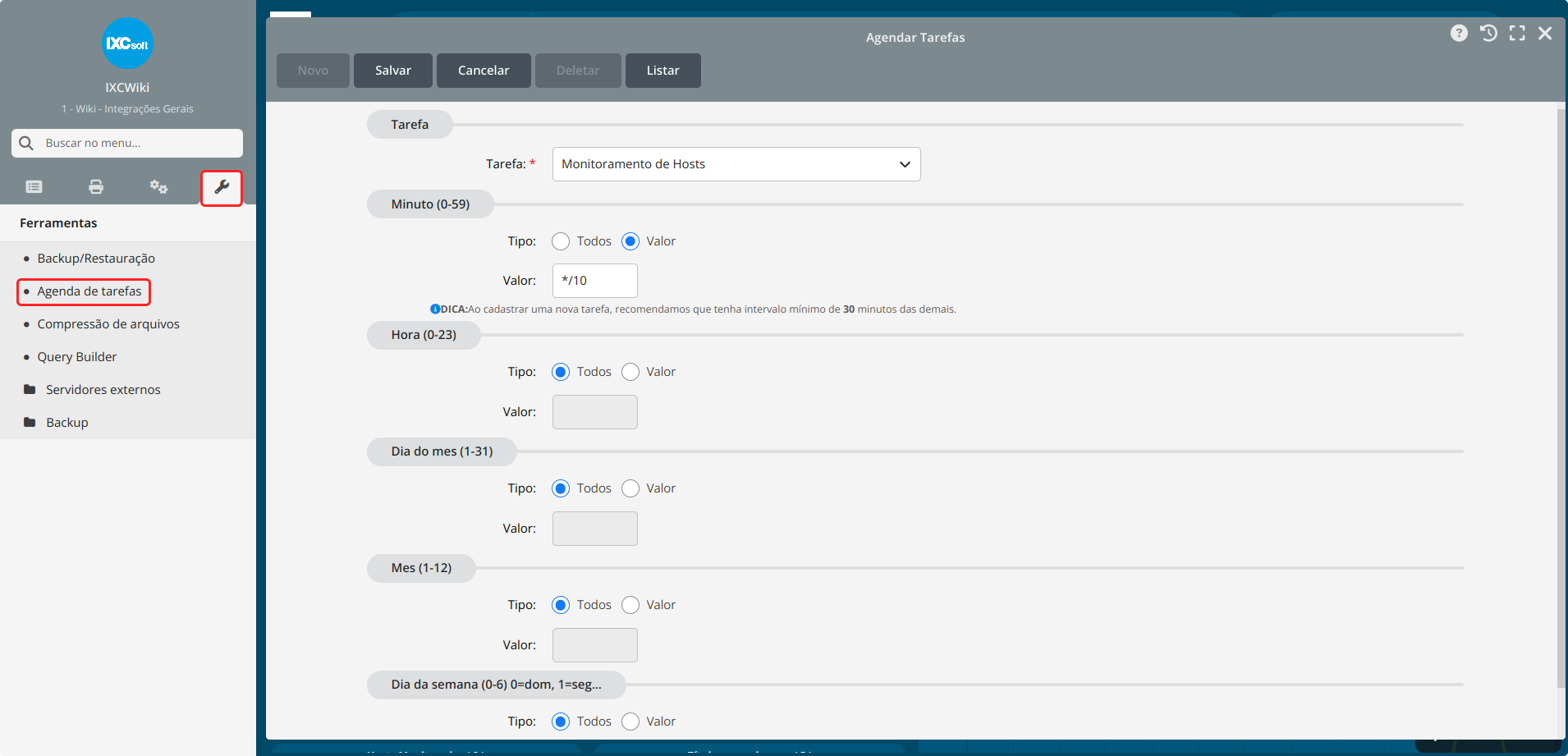Image resolution: width=1568 pixels, height=756 pixels.
Task: Select Todos for Minuto tipo
Action: coord(561,241)
